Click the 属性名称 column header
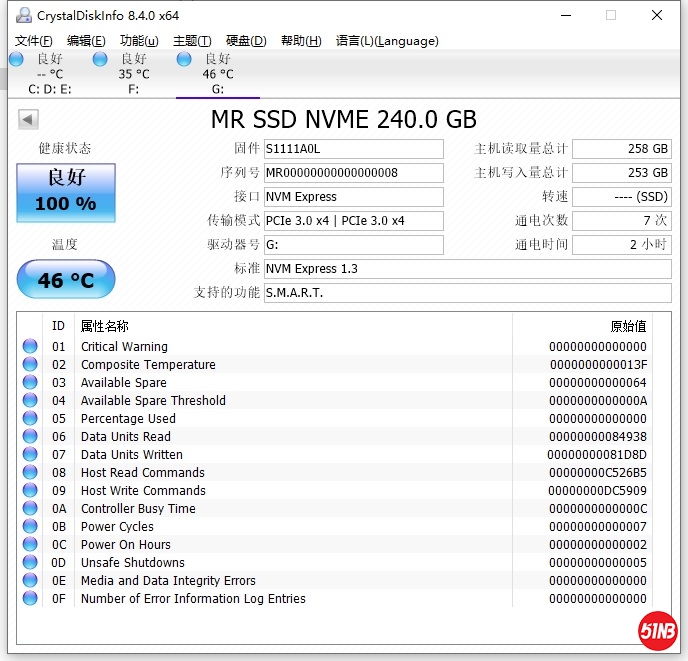 105,326
